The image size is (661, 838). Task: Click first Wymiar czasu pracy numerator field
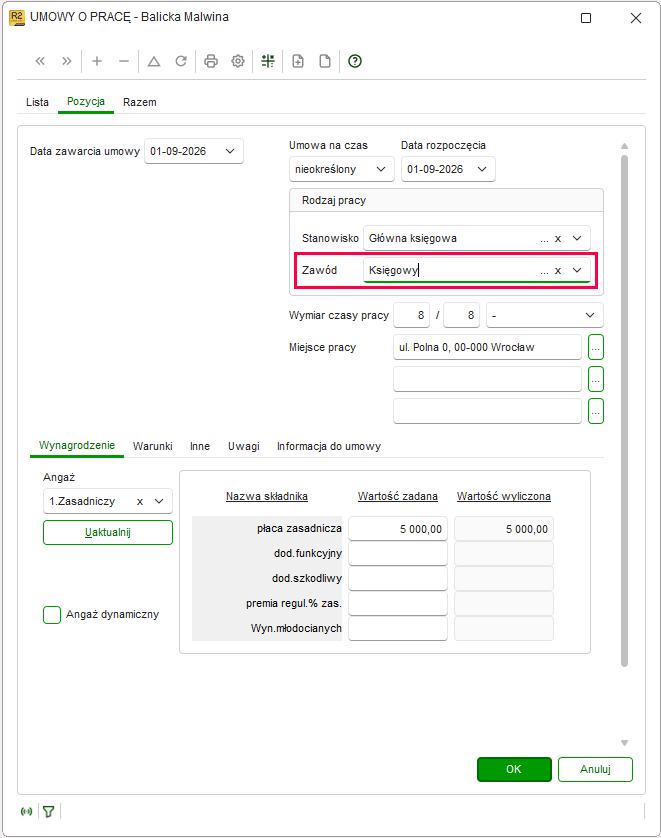coord(411,315)
